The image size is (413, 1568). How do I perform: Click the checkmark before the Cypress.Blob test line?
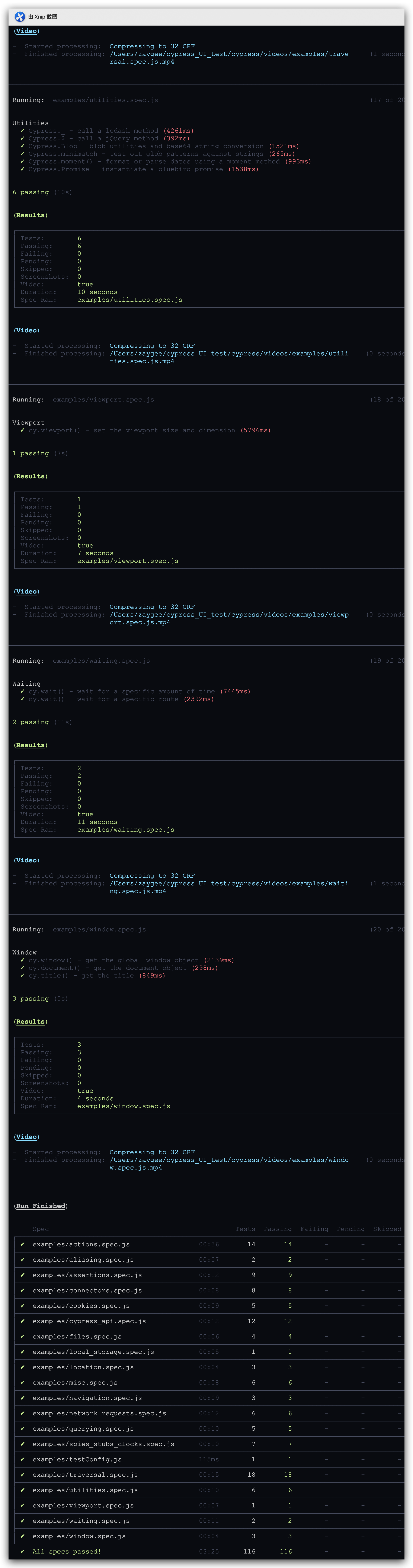[22, 146]
